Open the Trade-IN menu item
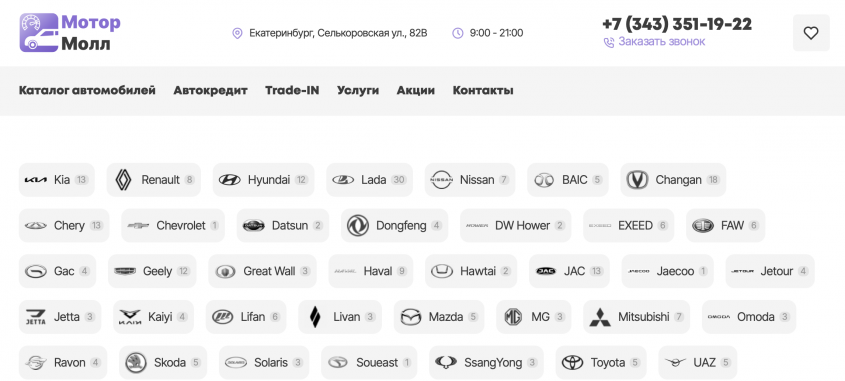 292,91
